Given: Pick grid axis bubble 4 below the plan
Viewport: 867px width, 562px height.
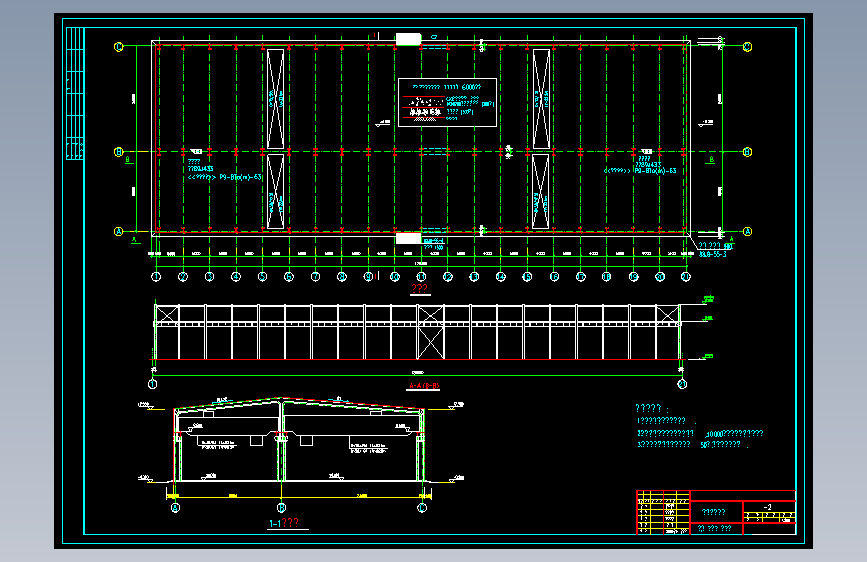Looking at the screenshot, I should [236, 277].
